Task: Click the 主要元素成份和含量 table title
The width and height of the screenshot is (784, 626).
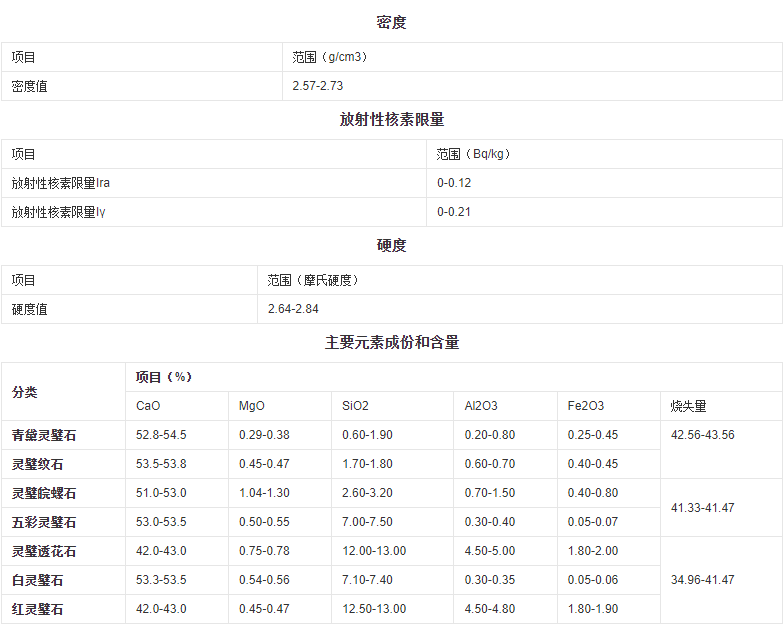Action: [x=391, y=342]
